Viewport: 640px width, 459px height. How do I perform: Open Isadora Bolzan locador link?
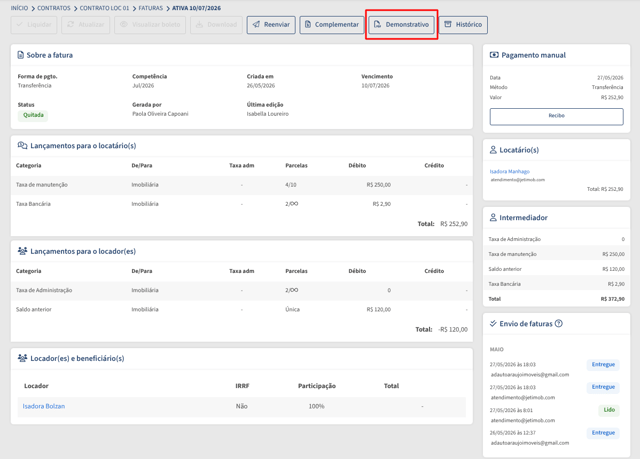pos(44,406)
